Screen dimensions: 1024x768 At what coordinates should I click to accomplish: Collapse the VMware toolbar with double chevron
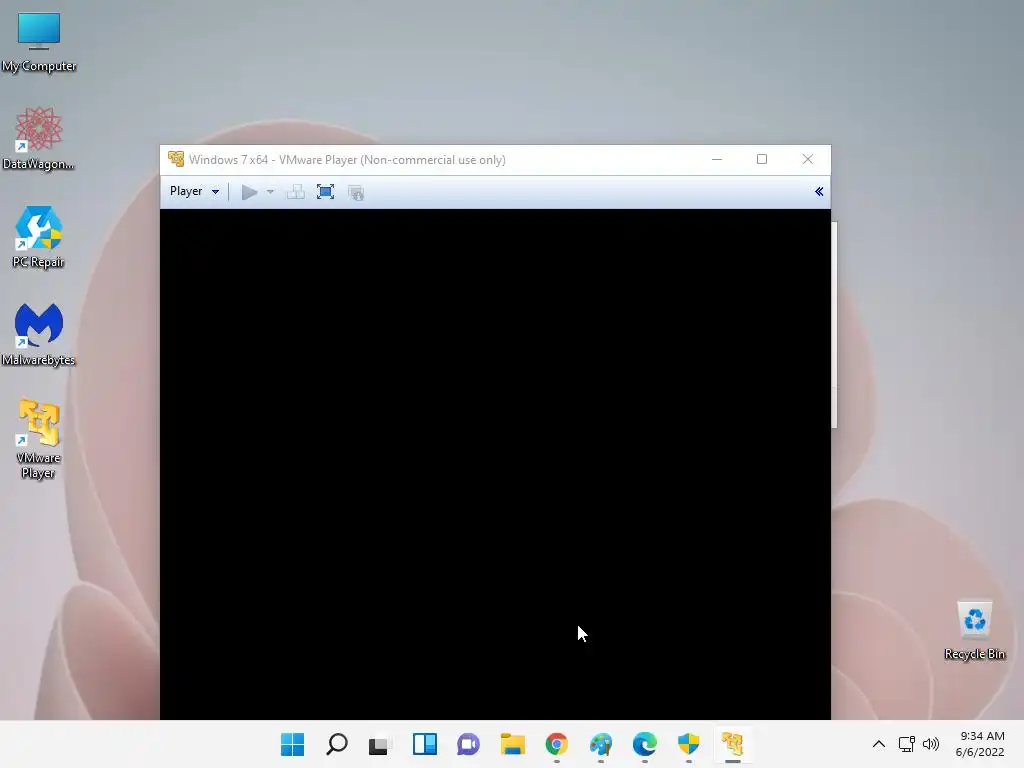coord(819,191)
